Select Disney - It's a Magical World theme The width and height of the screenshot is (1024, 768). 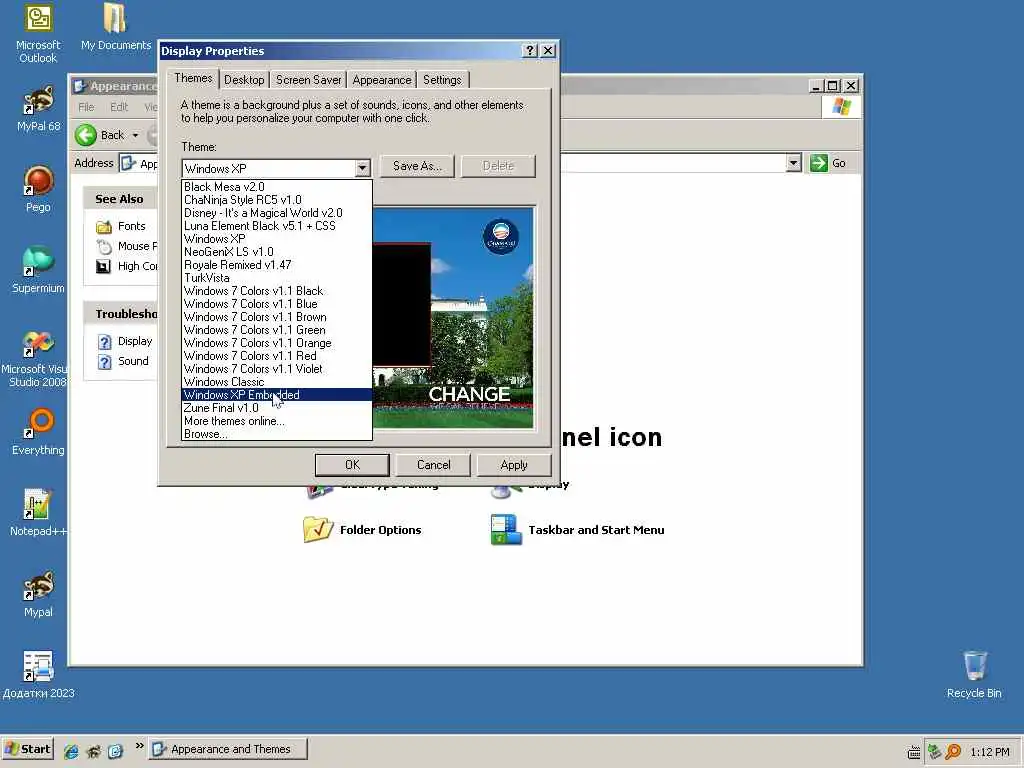click(x=276, y=213)
